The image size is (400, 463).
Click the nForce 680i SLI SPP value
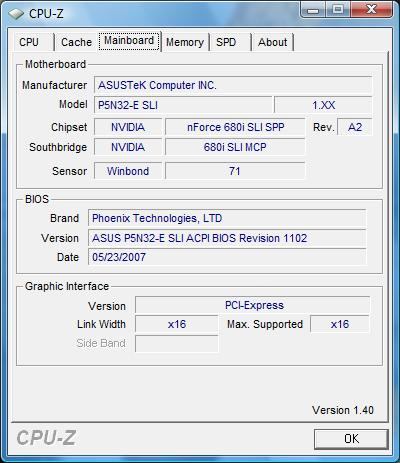[235, 127]
